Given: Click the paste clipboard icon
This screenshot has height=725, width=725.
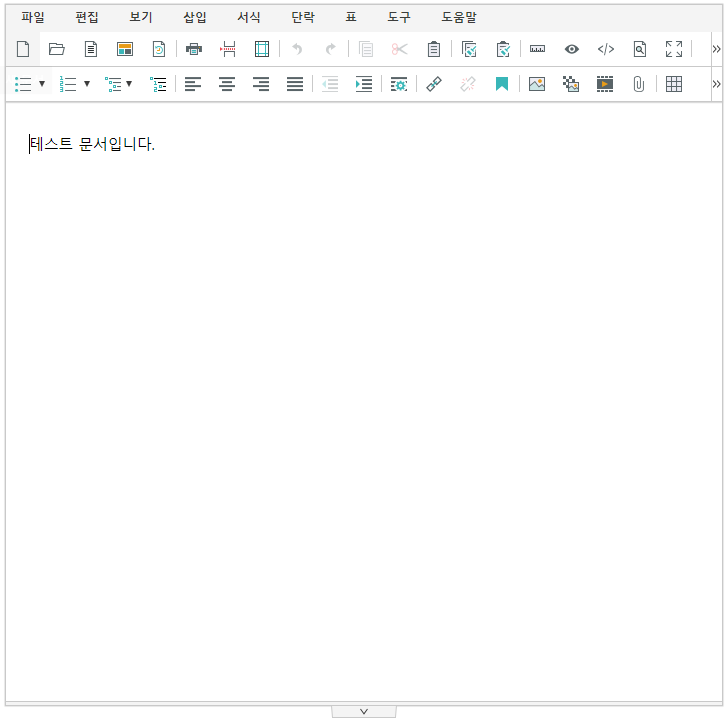Looking at the screenshot, I should pyautogui.click(x=433, y=49).
